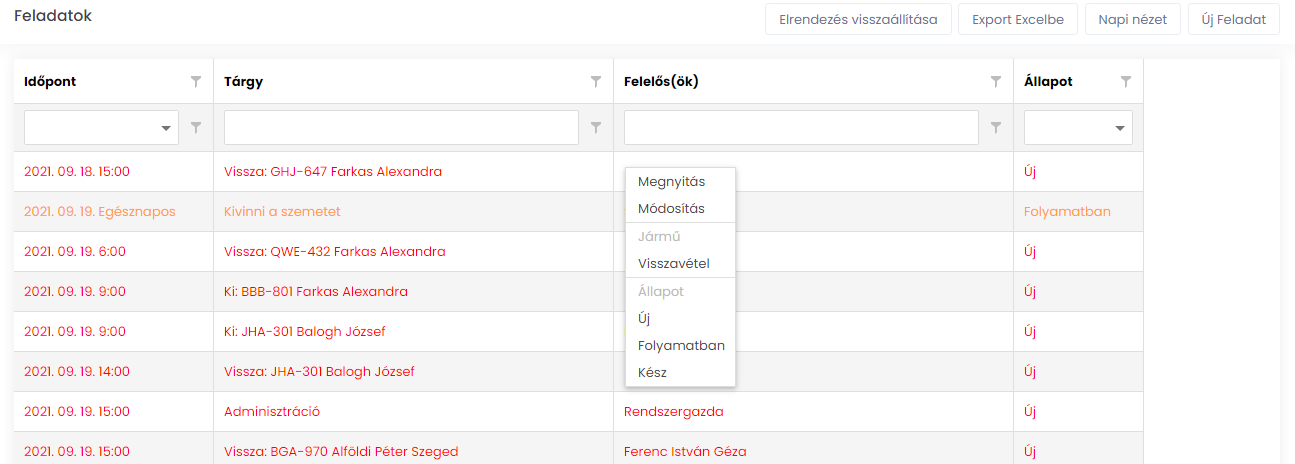Click filter operator icon beside Időpont filter box
Screen dimensions: 1295x464
(196, 128)
